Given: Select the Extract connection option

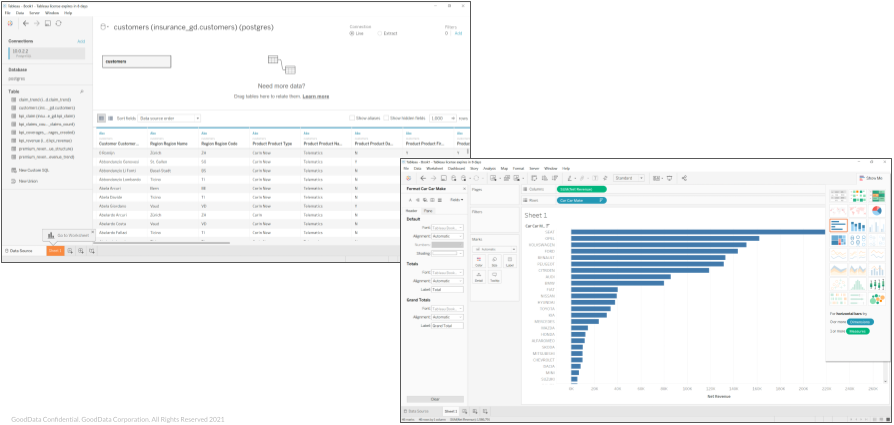Looking at the screenshot, I should pos(380,33).
